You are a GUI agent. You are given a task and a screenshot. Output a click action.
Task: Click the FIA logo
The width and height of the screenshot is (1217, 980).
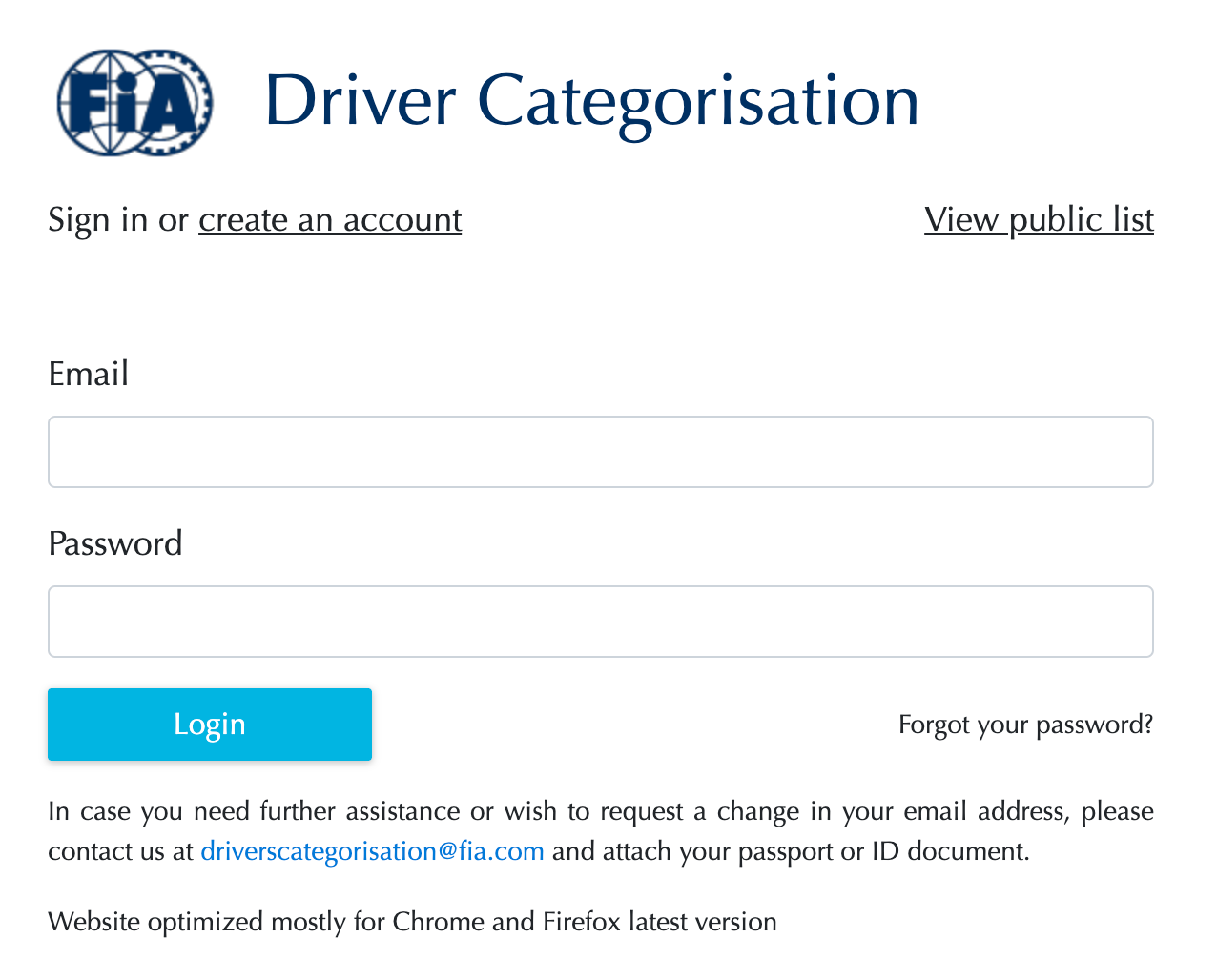pos(134,102)
